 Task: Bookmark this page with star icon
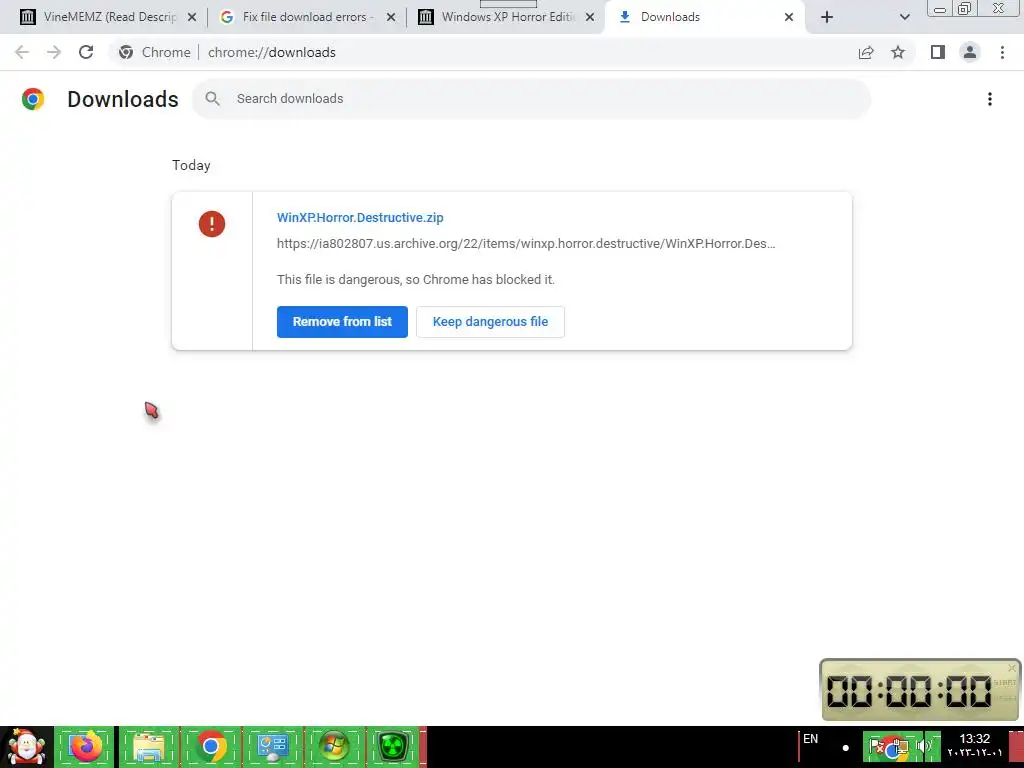(898, 52)
